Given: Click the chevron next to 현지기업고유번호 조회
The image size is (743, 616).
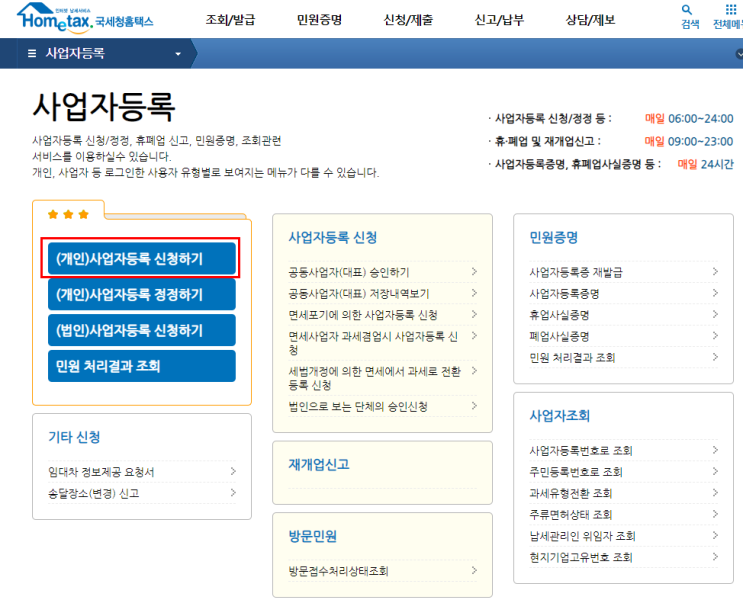Looking at the screenshot, I should coord(715,556).
